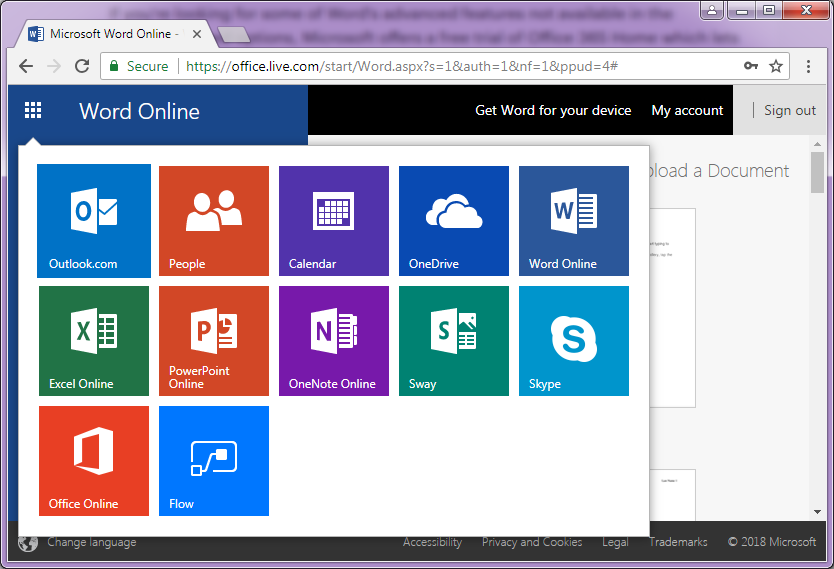Click the globe icon beside Change language
Viewport: 834px width, 569px height.
28,542
